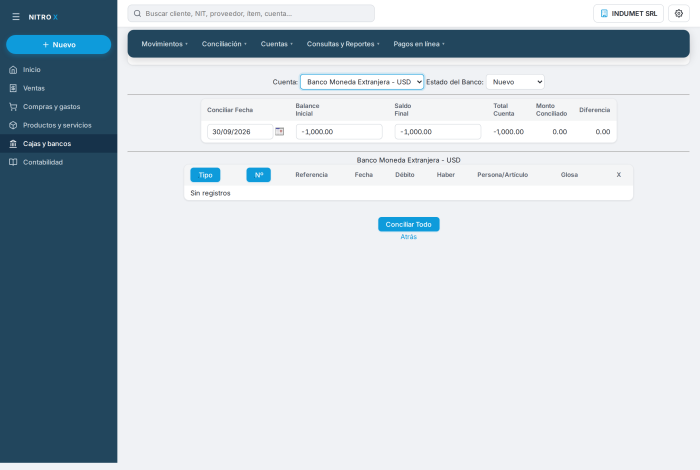
Task: Open Productos y servicios section
Action: click(x=58, y=125)
